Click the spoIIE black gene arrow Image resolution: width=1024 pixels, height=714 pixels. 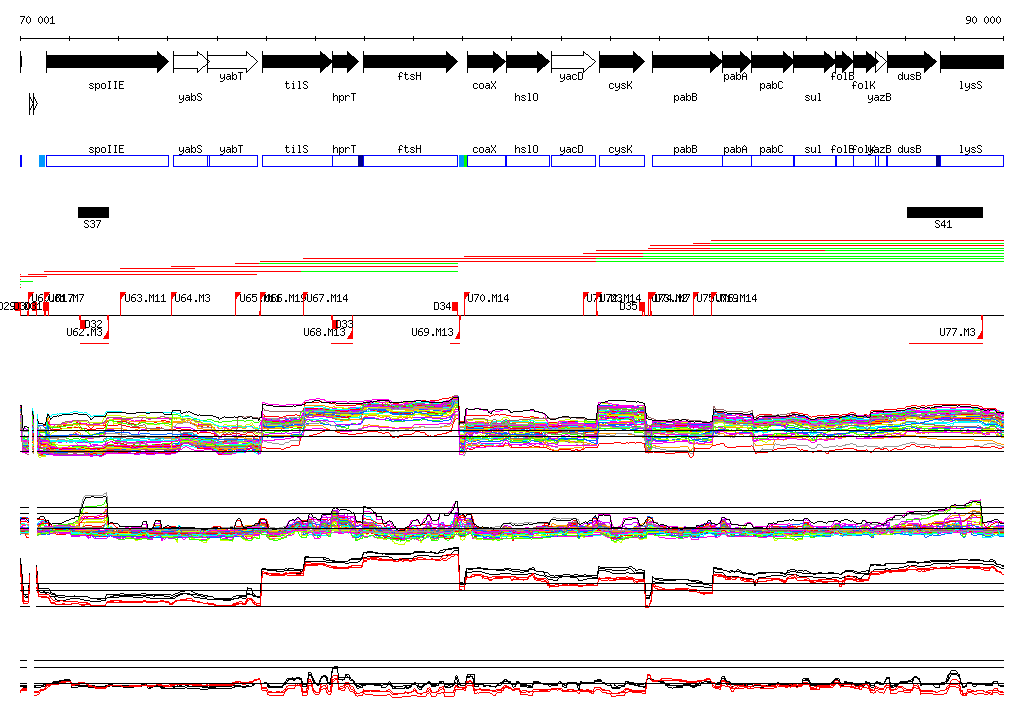click(x=108, y=62)
